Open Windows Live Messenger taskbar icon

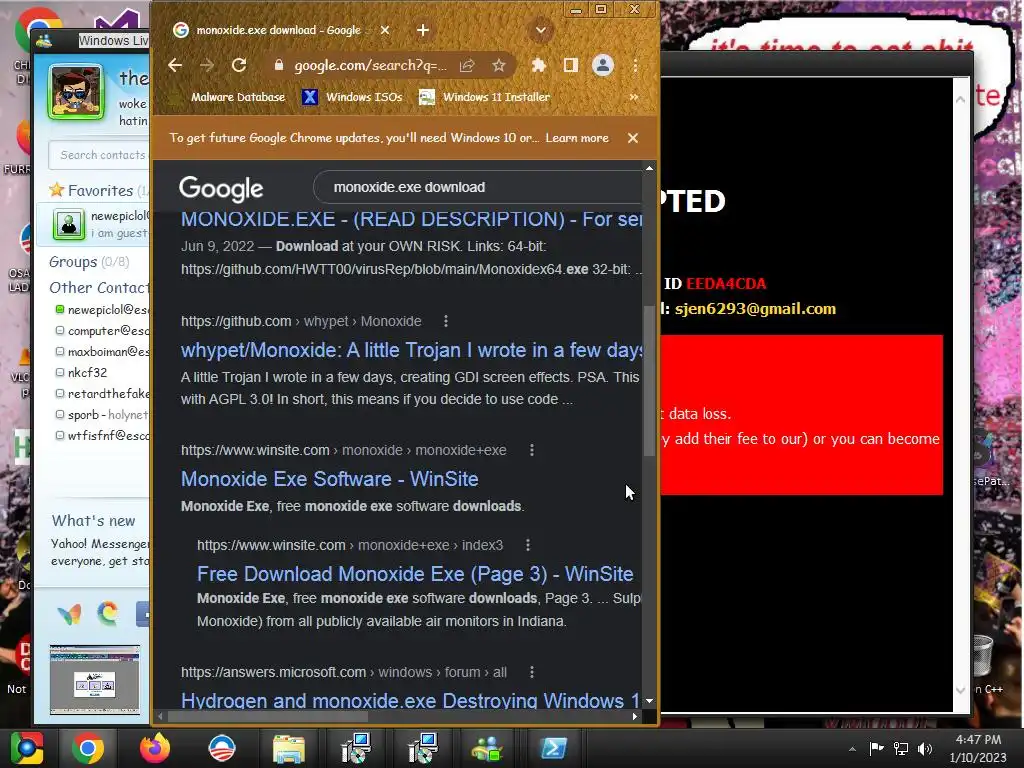(x=487, y=748)
